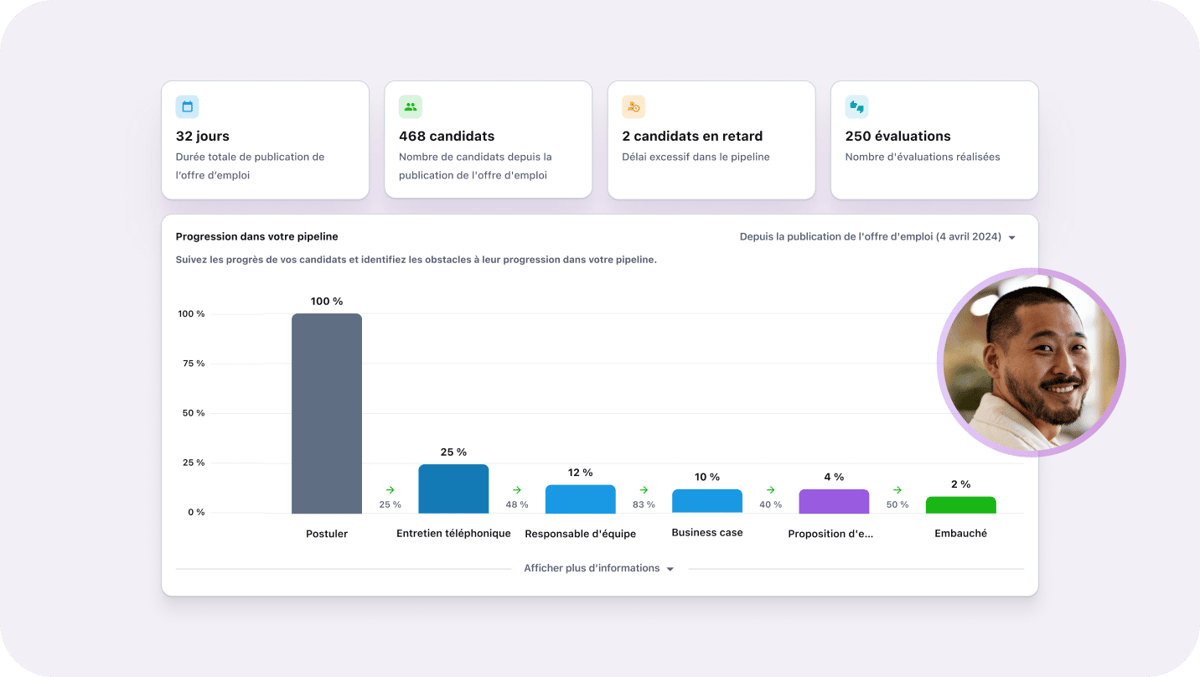Click the smiling man's profile photo

1031,362
